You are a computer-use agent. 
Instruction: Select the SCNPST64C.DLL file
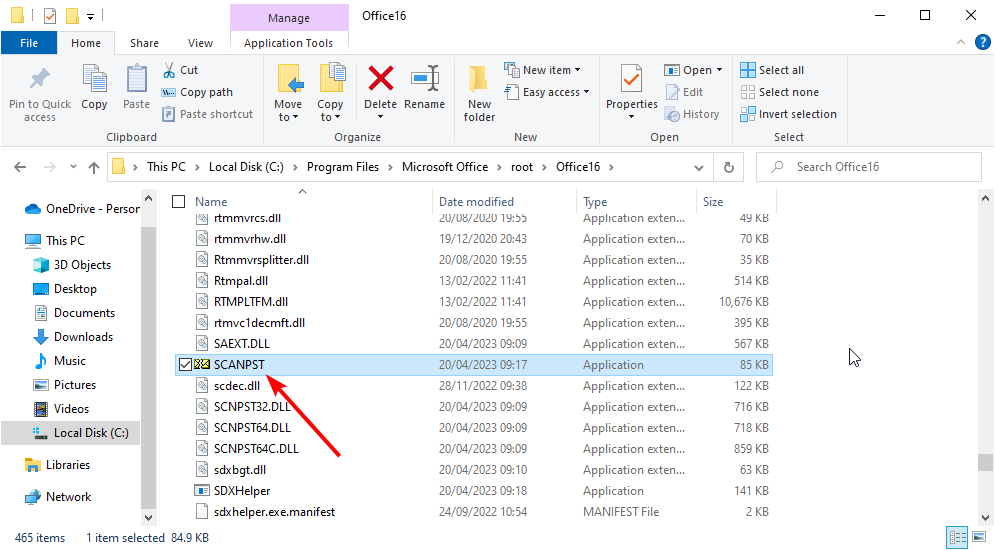point(256,449)
